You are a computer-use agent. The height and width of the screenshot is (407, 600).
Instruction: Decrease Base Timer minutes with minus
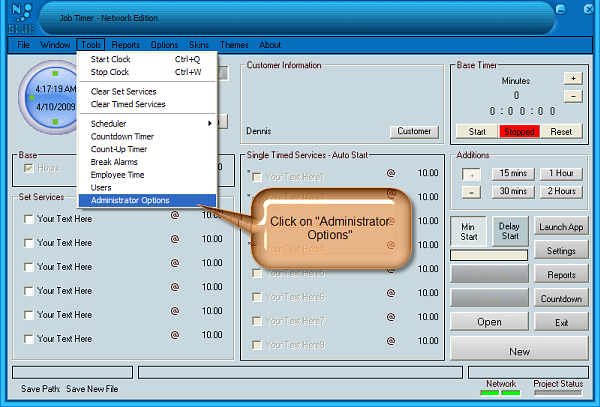[x=573, y=96]
